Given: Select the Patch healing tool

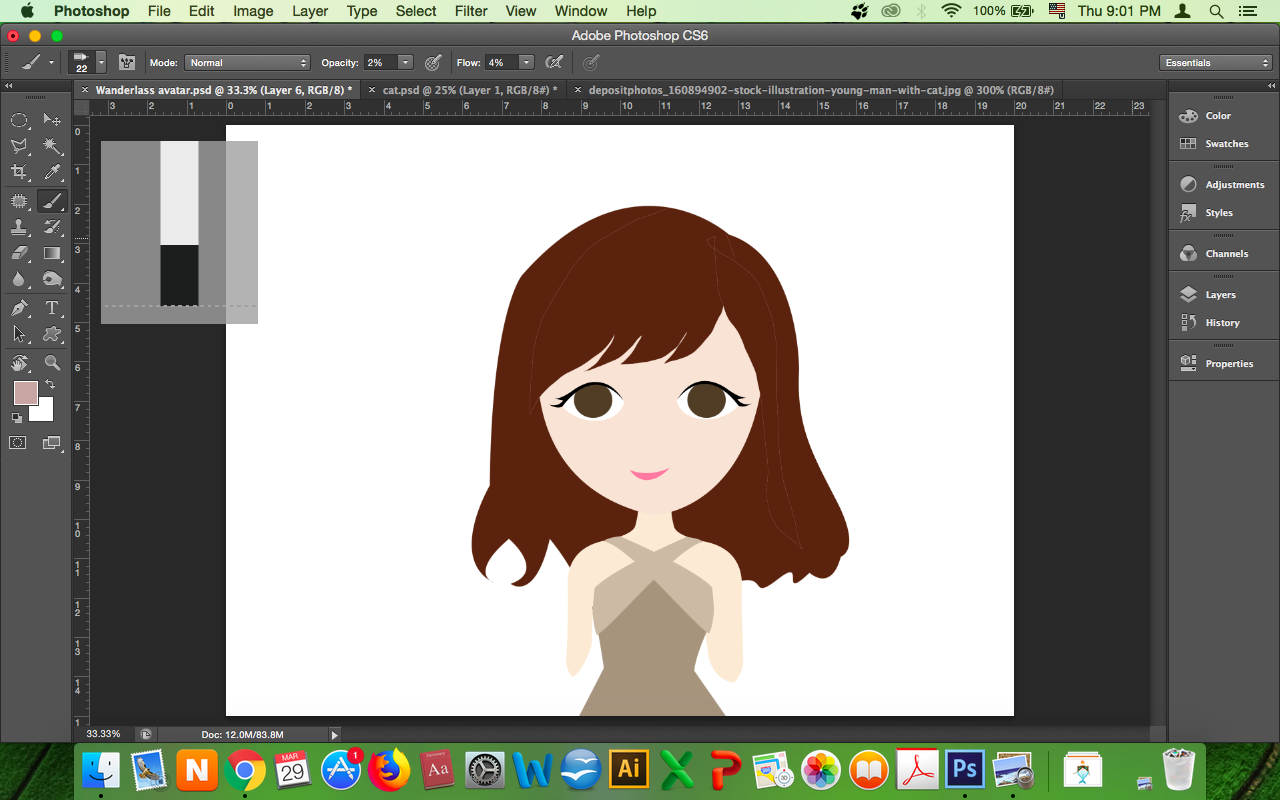Looking at the screenshot, I should coord(19,201).
